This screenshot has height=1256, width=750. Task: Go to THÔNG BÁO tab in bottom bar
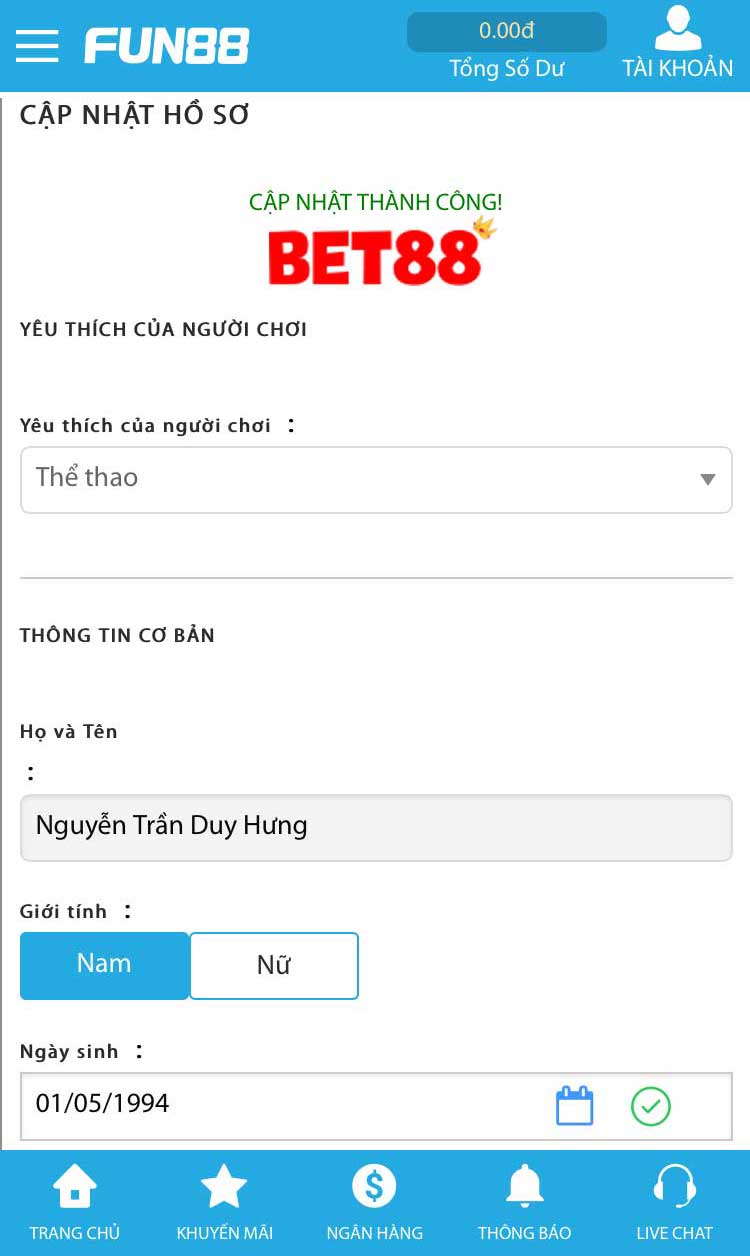coord(524,1200)
